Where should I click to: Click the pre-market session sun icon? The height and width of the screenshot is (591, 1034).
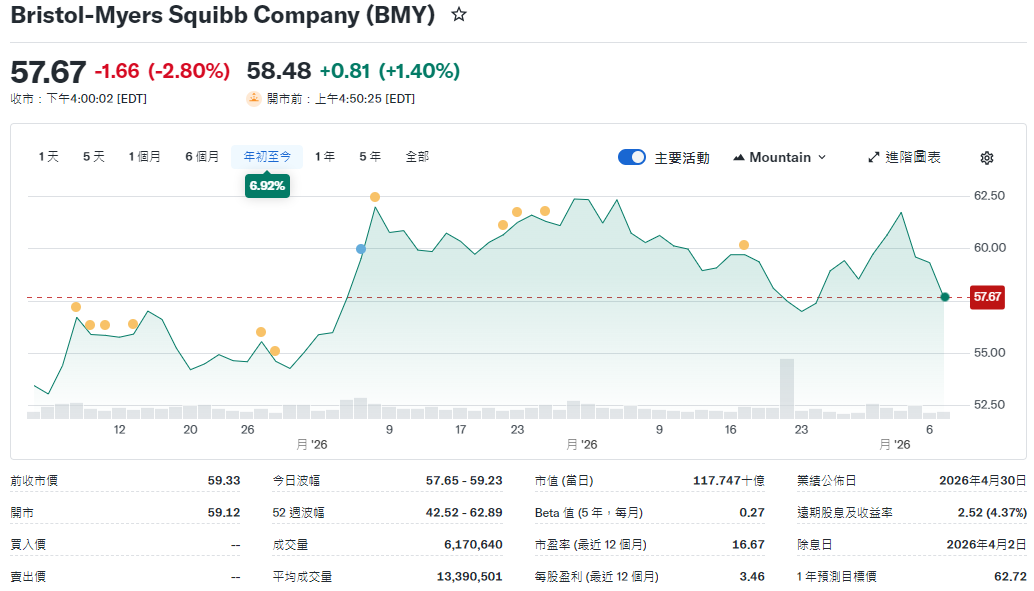[x=255, y=98]
